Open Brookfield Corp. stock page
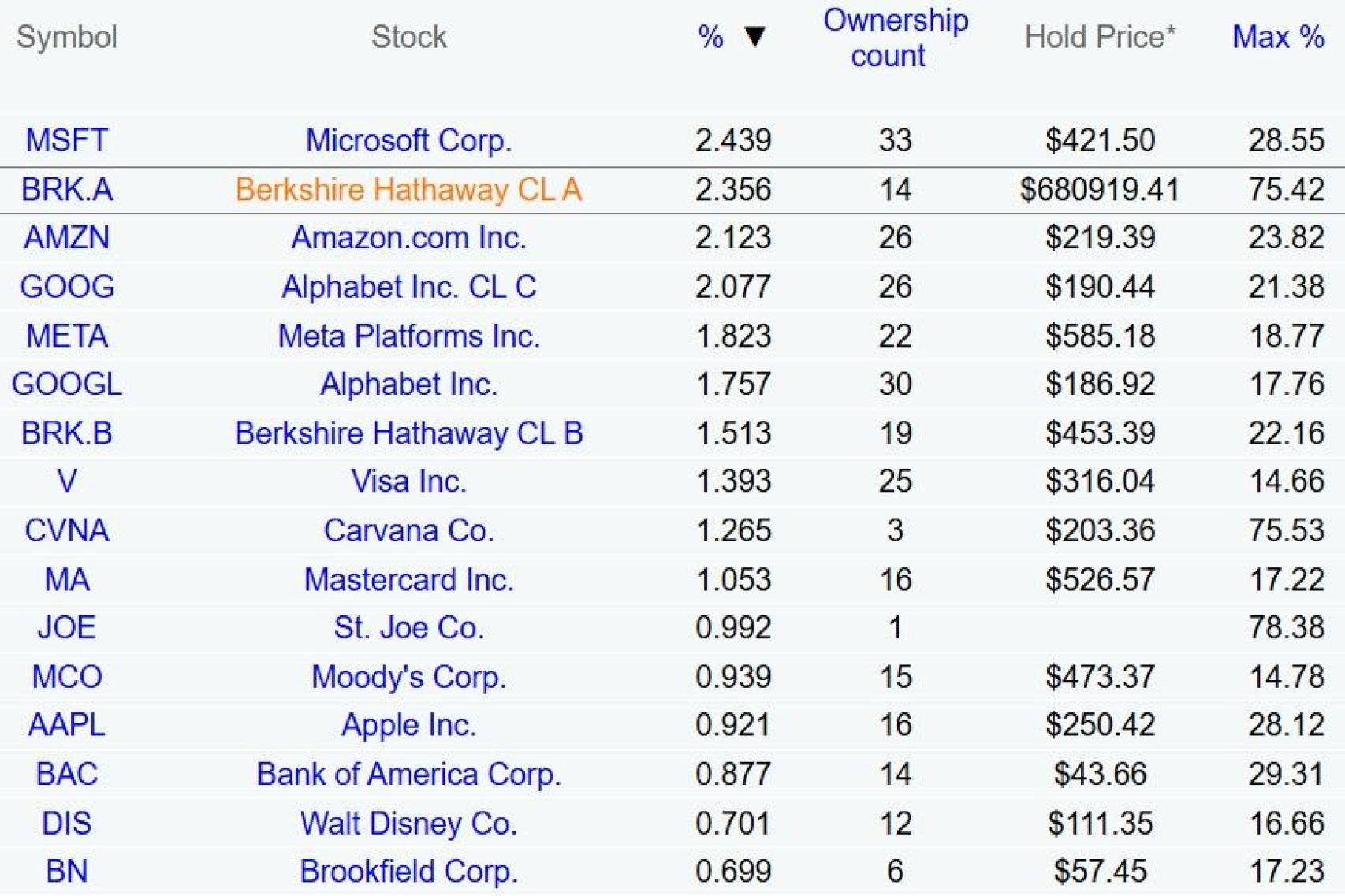Screen dimensions: 1345x896 pos(408,872)
